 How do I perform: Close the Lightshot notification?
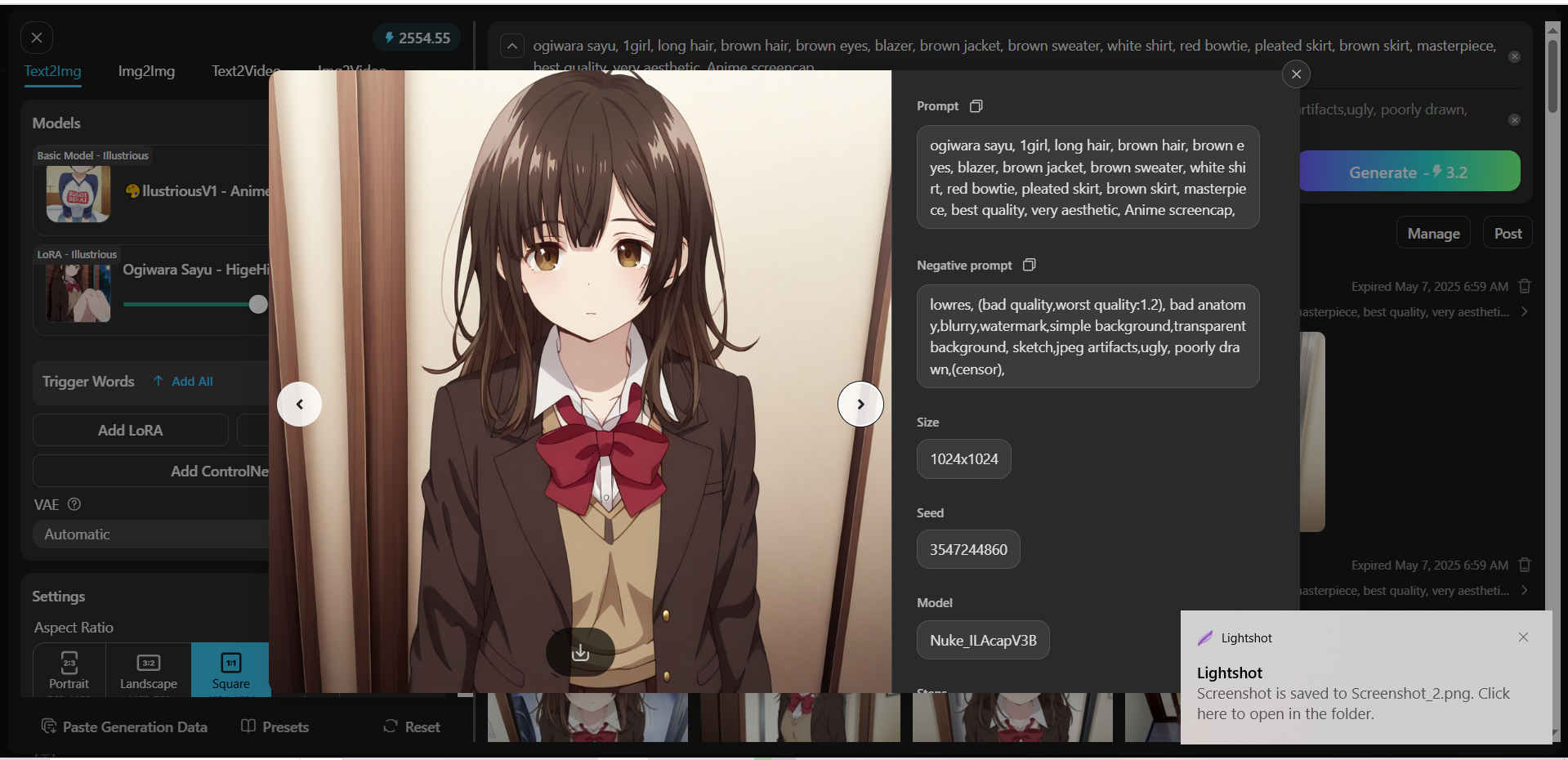point(1523,637)
